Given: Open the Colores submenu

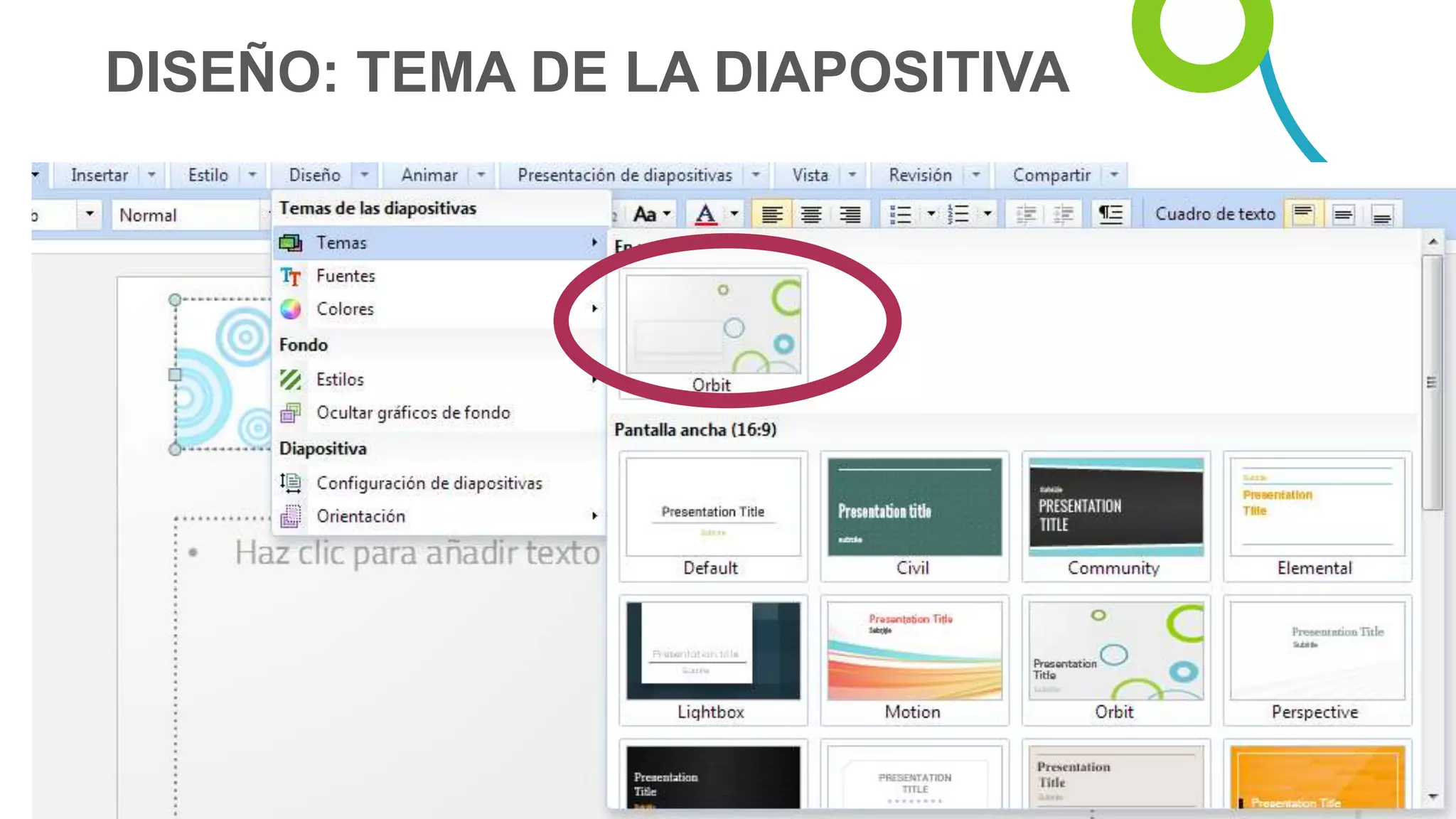Looking at the screenshot, I should coord(439,309).
